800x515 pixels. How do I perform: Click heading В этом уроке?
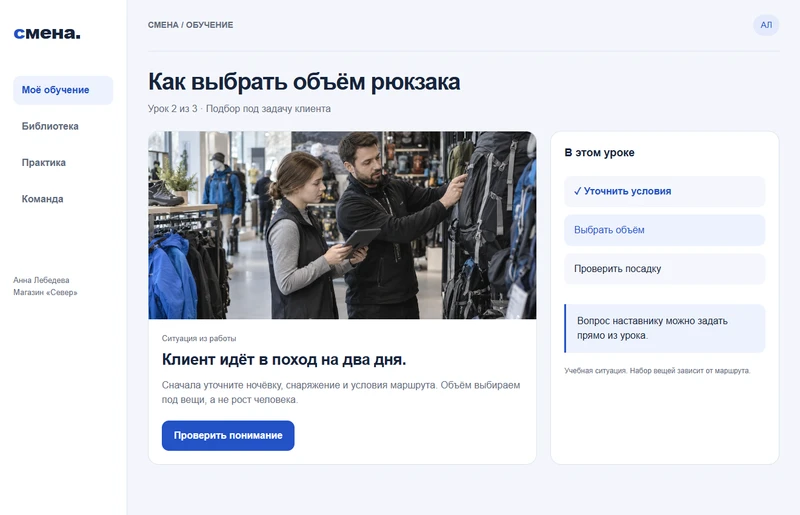tap(599, 153)
